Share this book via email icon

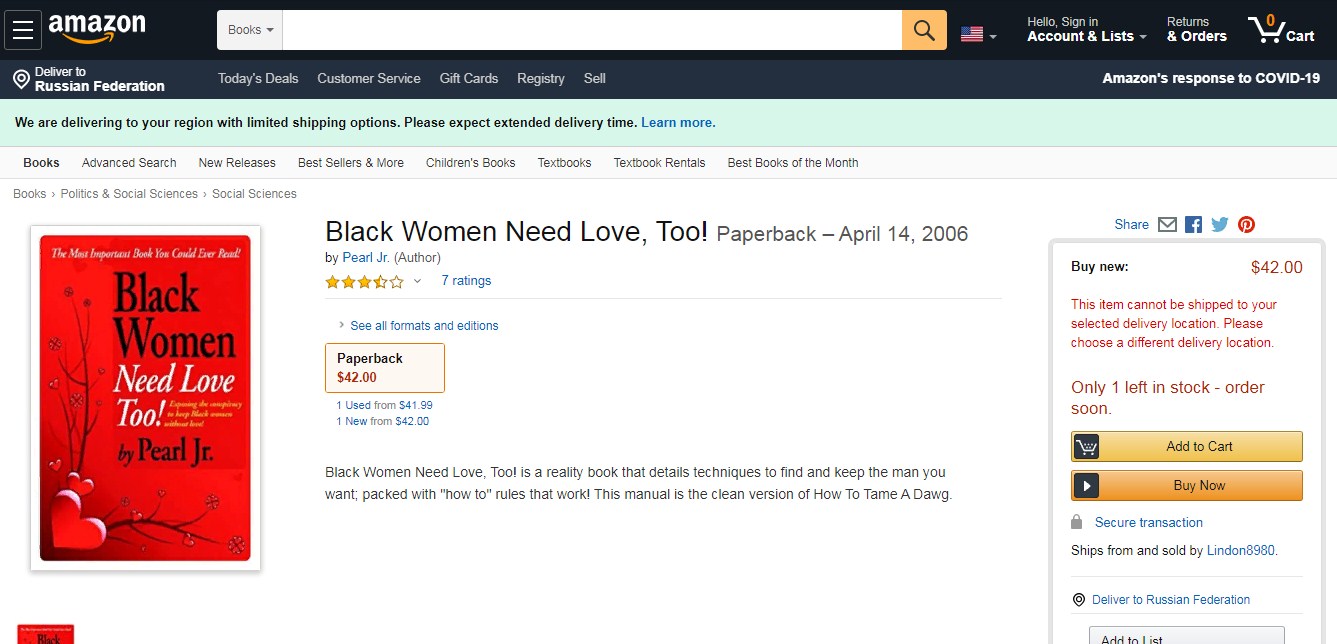coord(1167,225)
